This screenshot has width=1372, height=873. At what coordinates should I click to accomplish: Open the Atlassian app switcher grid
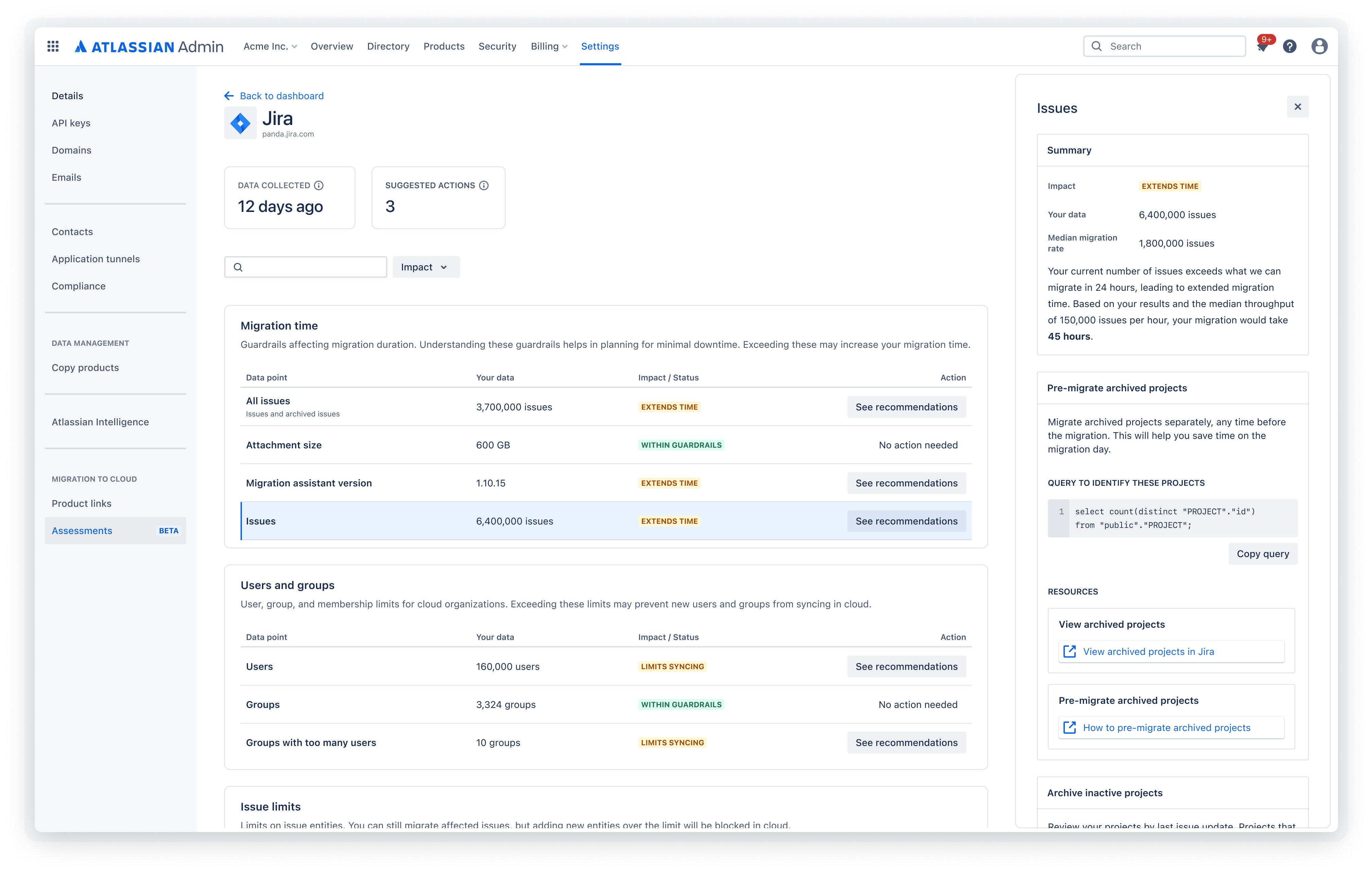pyautogui.click(x=53, y=46)
